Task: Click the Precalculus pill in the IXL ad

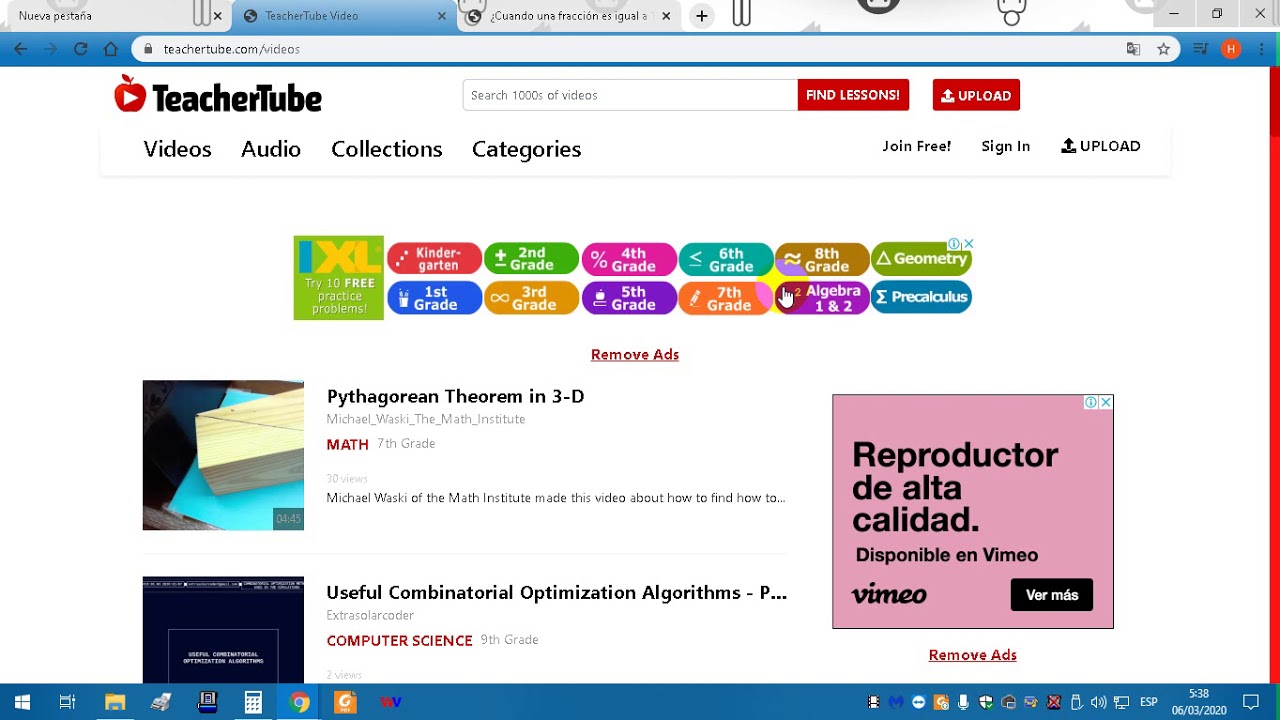Action: pos(921,297)
